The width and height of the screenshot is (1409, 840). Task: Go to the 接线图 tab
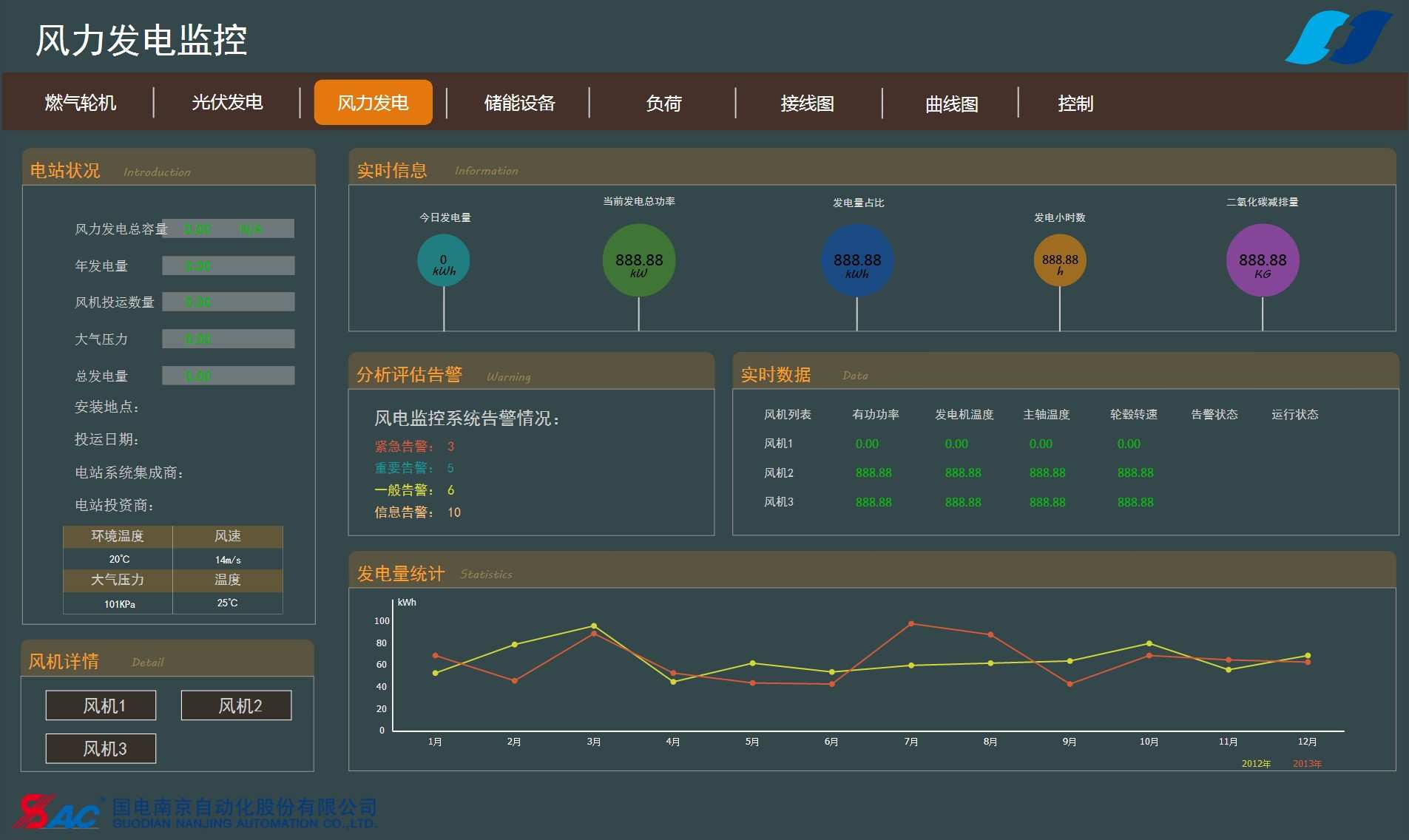807,104
